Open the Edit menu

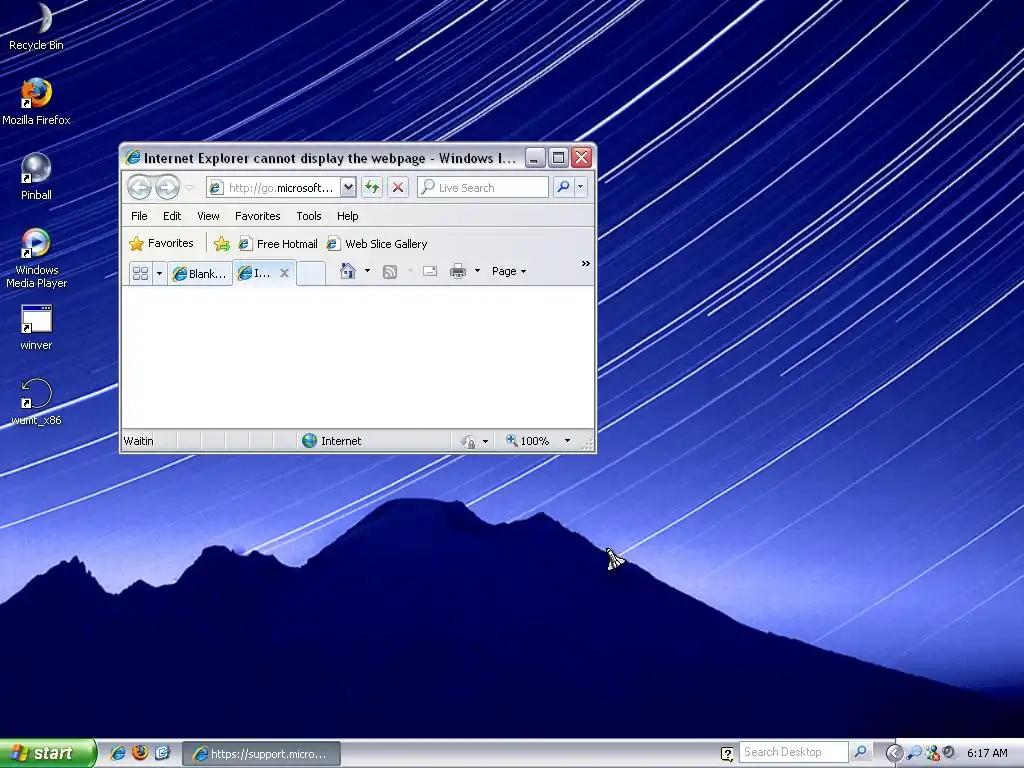coord(172,216)
